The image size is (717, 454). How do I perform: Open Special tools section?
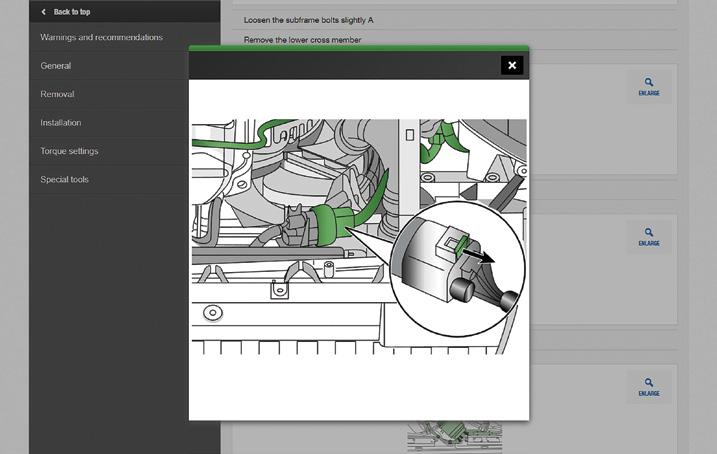[x=64, y=179]
